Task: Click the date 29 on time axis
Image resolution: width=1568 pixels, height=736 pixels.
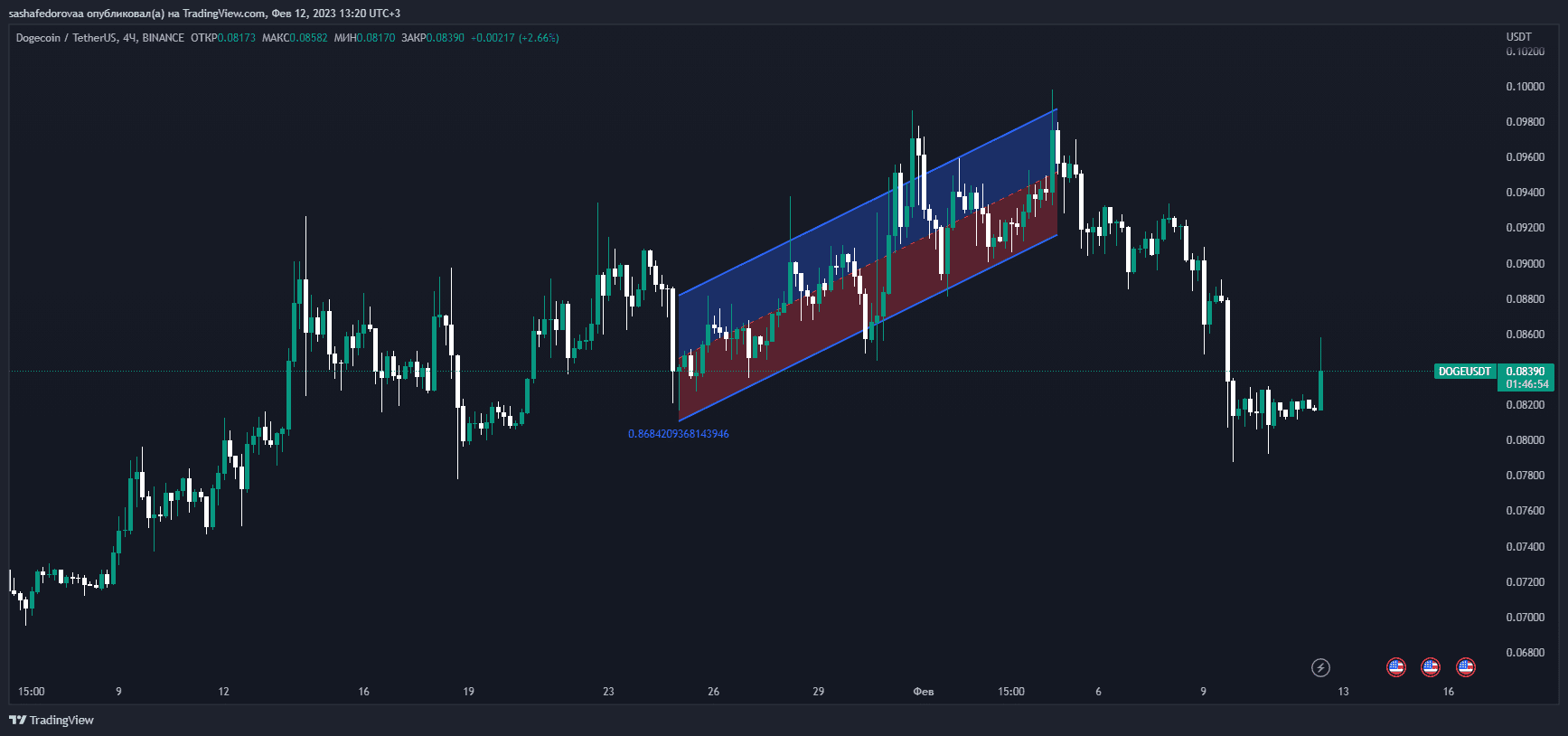Action: [x=818, y=692]
